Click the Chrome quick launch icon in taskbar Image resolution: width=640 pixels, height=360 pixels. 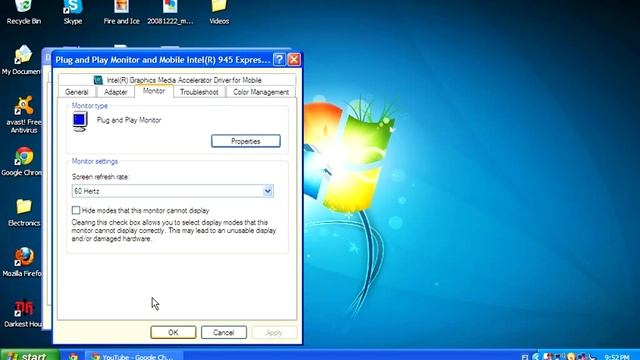(73, 356)
